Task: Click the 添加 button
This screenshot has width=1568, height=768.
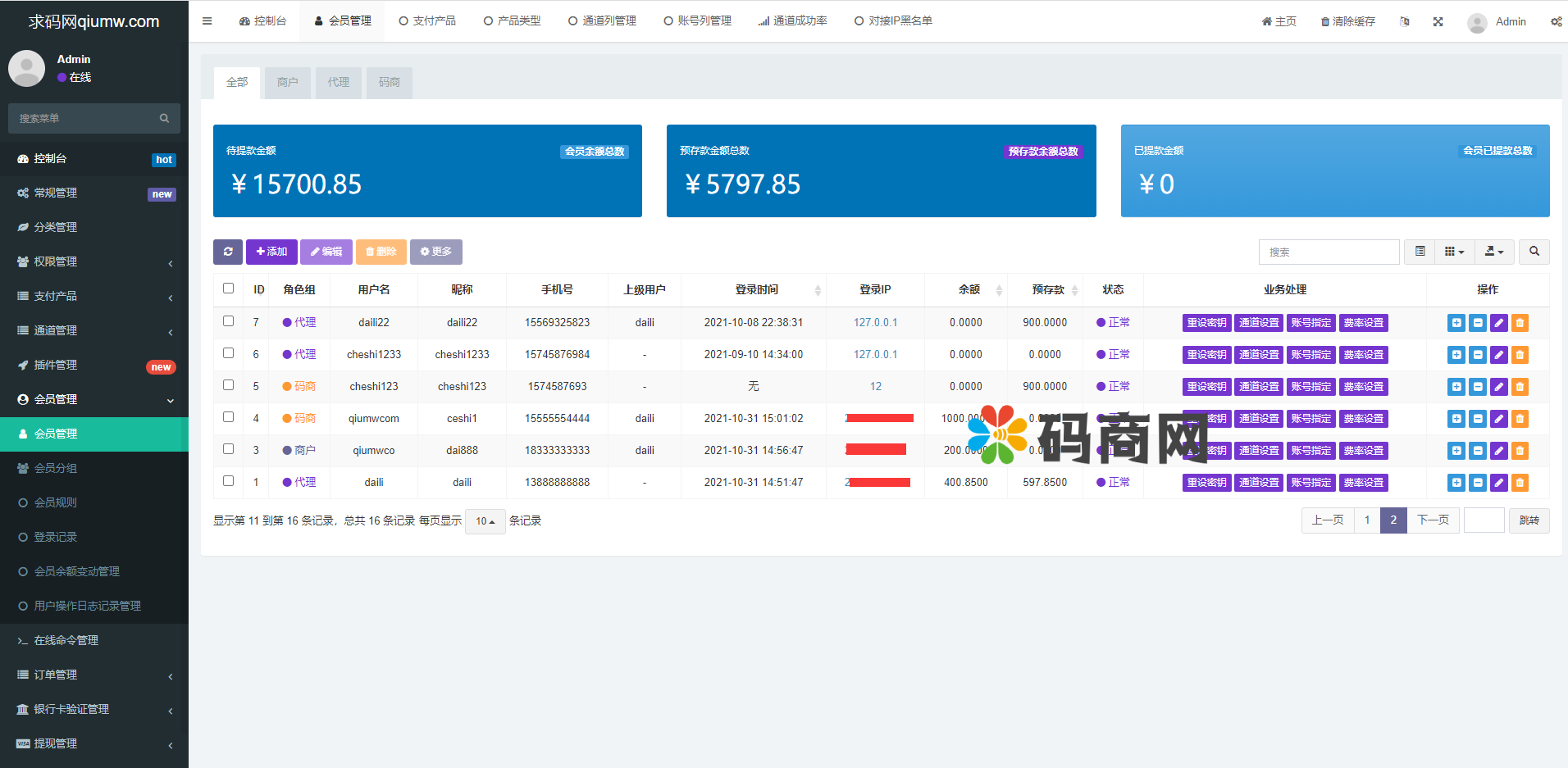Action: point(271,252)
